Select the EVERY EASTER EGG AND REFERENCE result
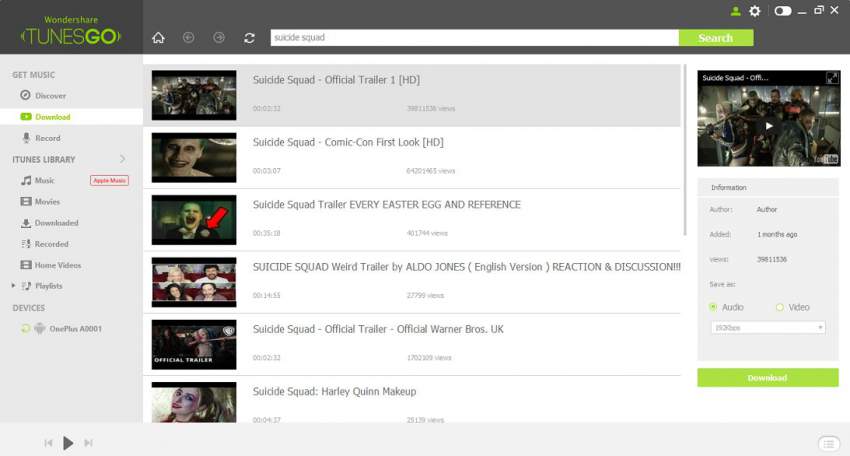Image resolution: width=850 pixels, height=456 pixels. [411, 220]
